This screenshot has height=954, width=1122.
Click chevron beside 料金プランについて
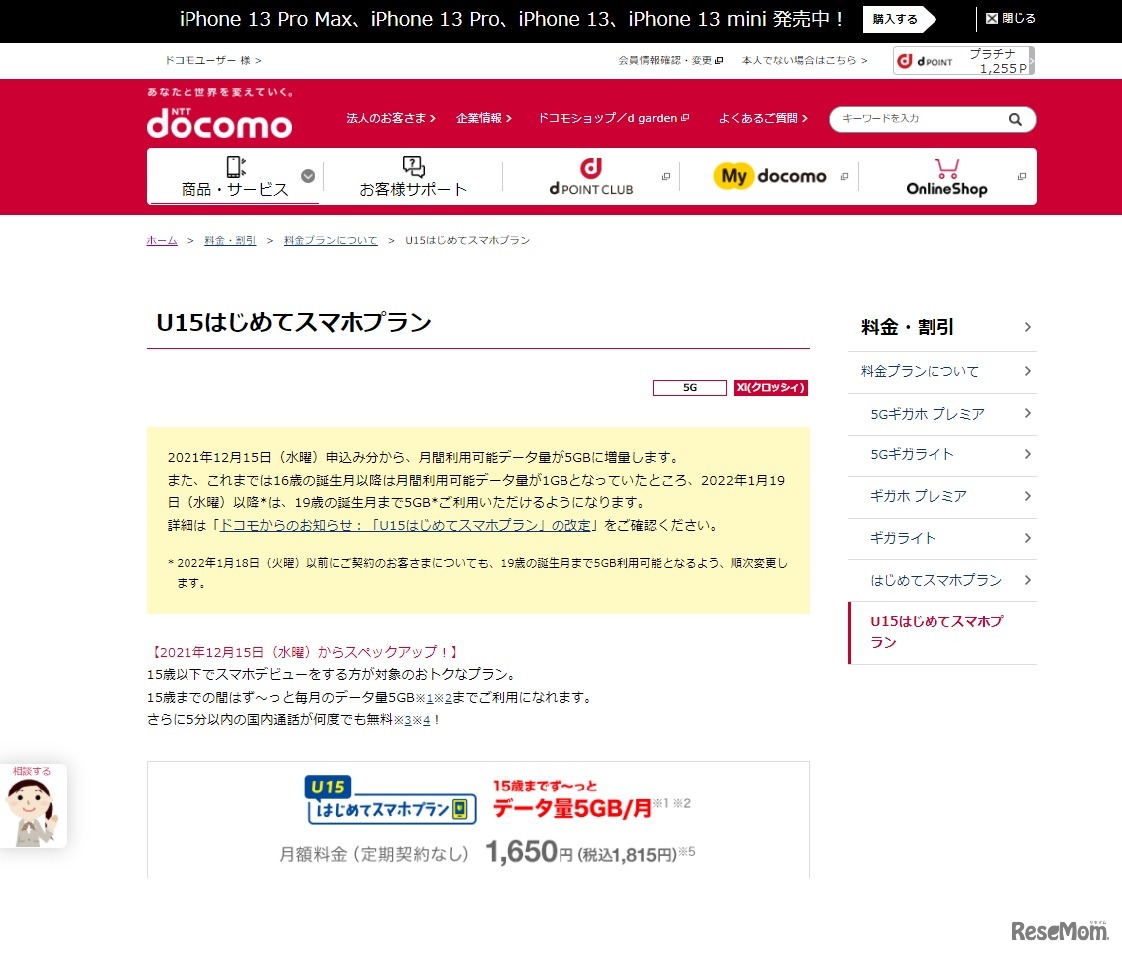click(1028, 371)
